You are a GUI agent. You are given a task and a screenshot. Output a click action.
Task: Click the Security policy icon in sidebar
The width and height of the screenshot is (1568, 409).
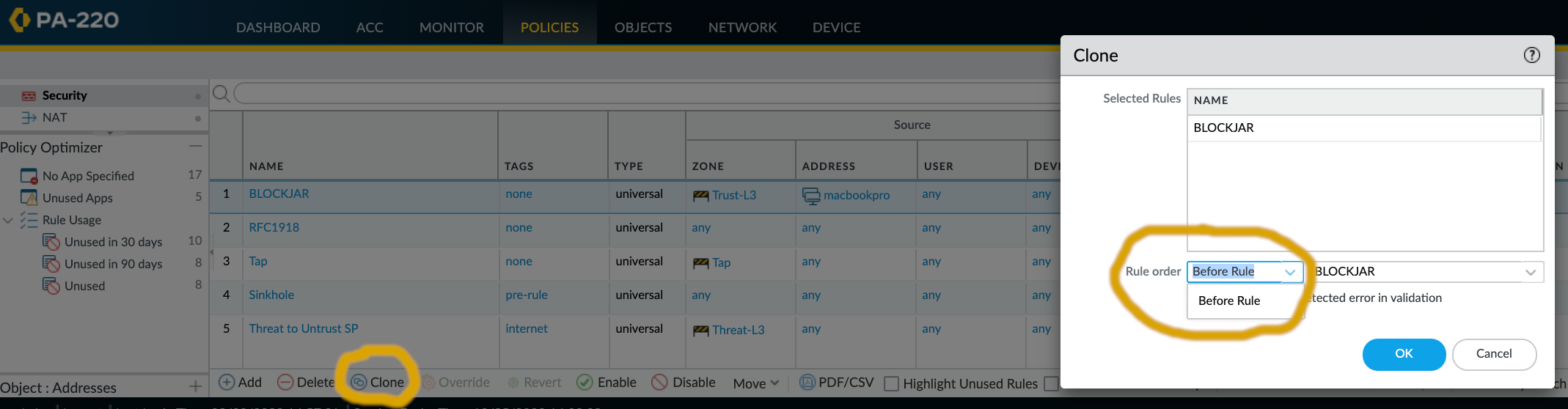tap(29, 96)
